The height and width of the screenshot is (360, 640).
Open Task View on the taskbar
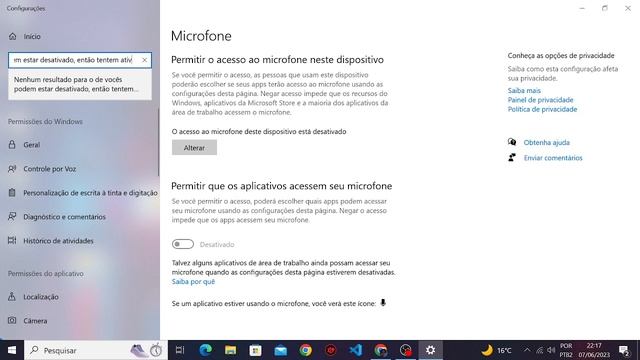coord(180,350)
